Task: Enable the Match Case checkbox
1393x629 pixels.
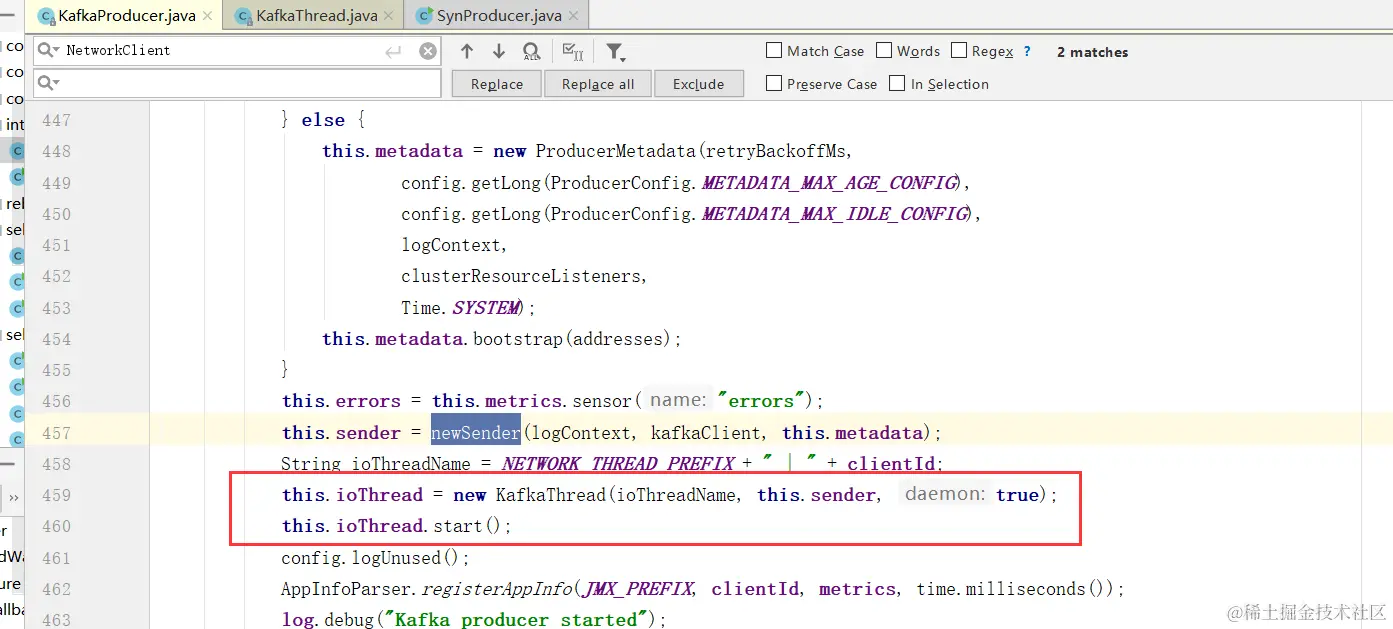Action: pos(774,50)
